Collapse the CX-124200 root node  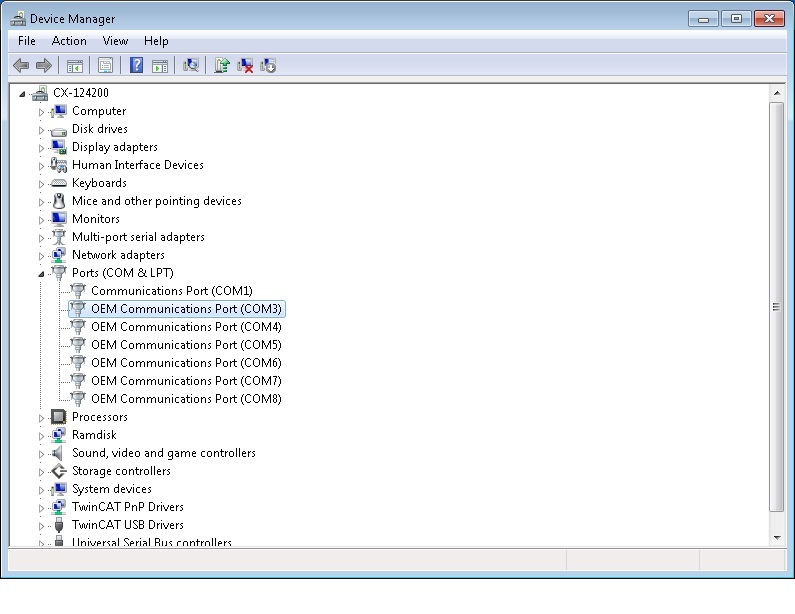click(22, 94)
